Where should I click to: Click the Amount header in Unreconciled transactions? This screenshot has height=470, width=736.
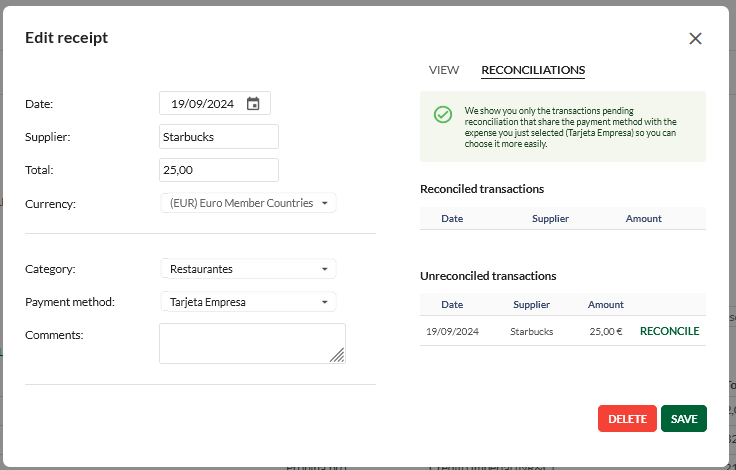[x=606, y=305]
